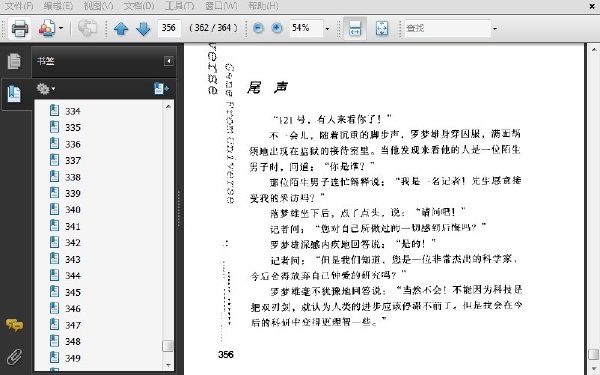This screenshot has width=600, height=375.
Task: Toggle fit one full page view
Action: [382, 28]
